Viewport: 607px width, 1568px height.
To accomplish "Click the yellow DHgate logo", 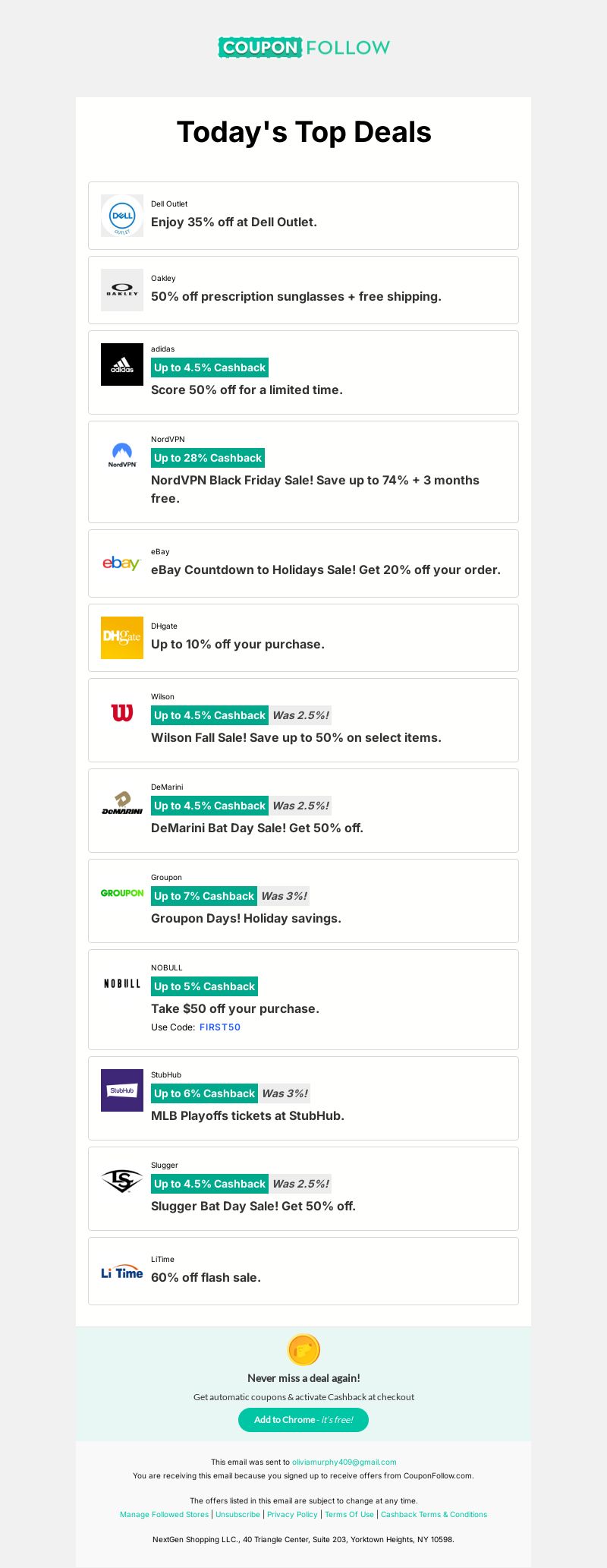I will point(122,638).
